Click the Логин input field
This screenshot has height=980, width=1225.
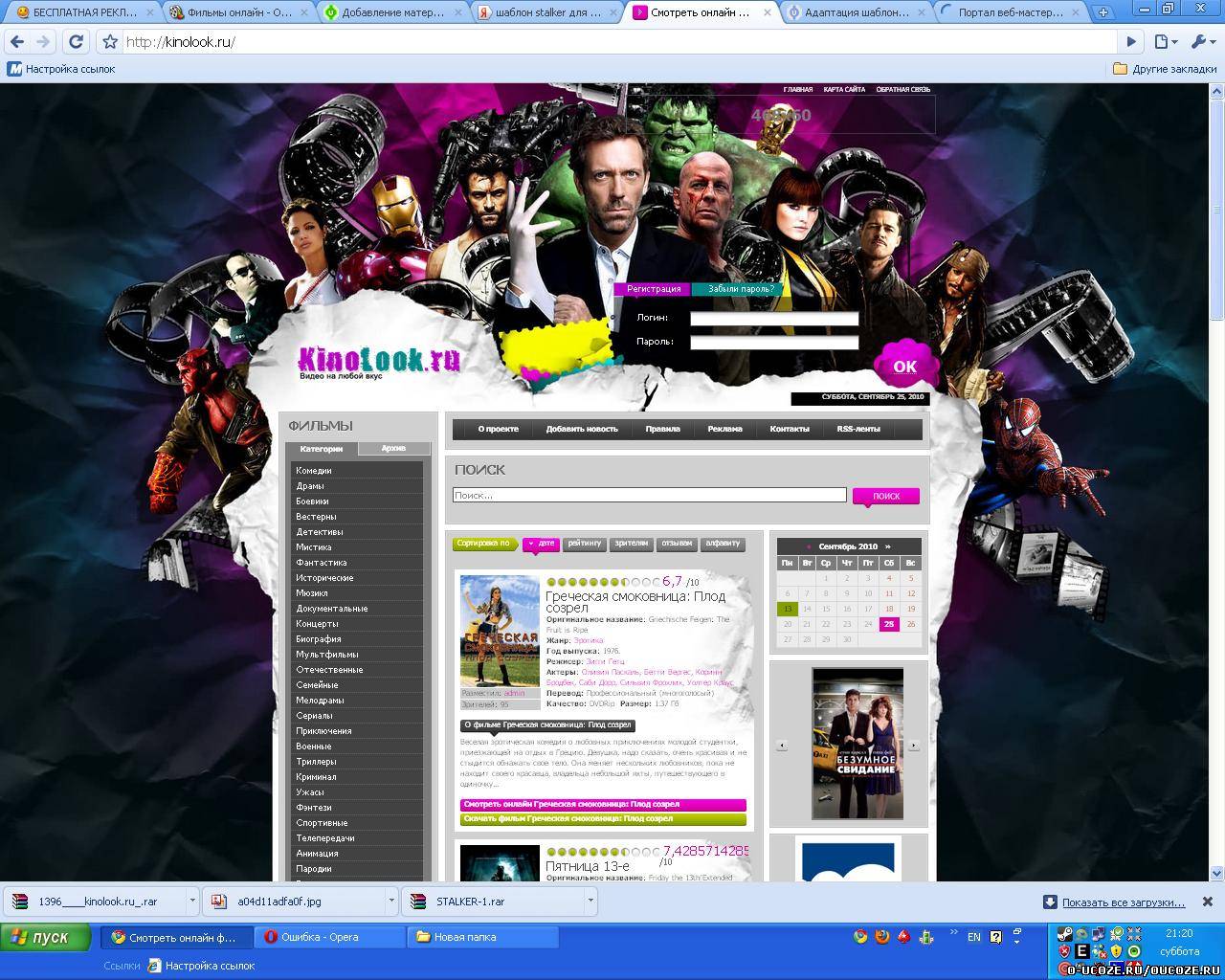click(x=774, y=319)
